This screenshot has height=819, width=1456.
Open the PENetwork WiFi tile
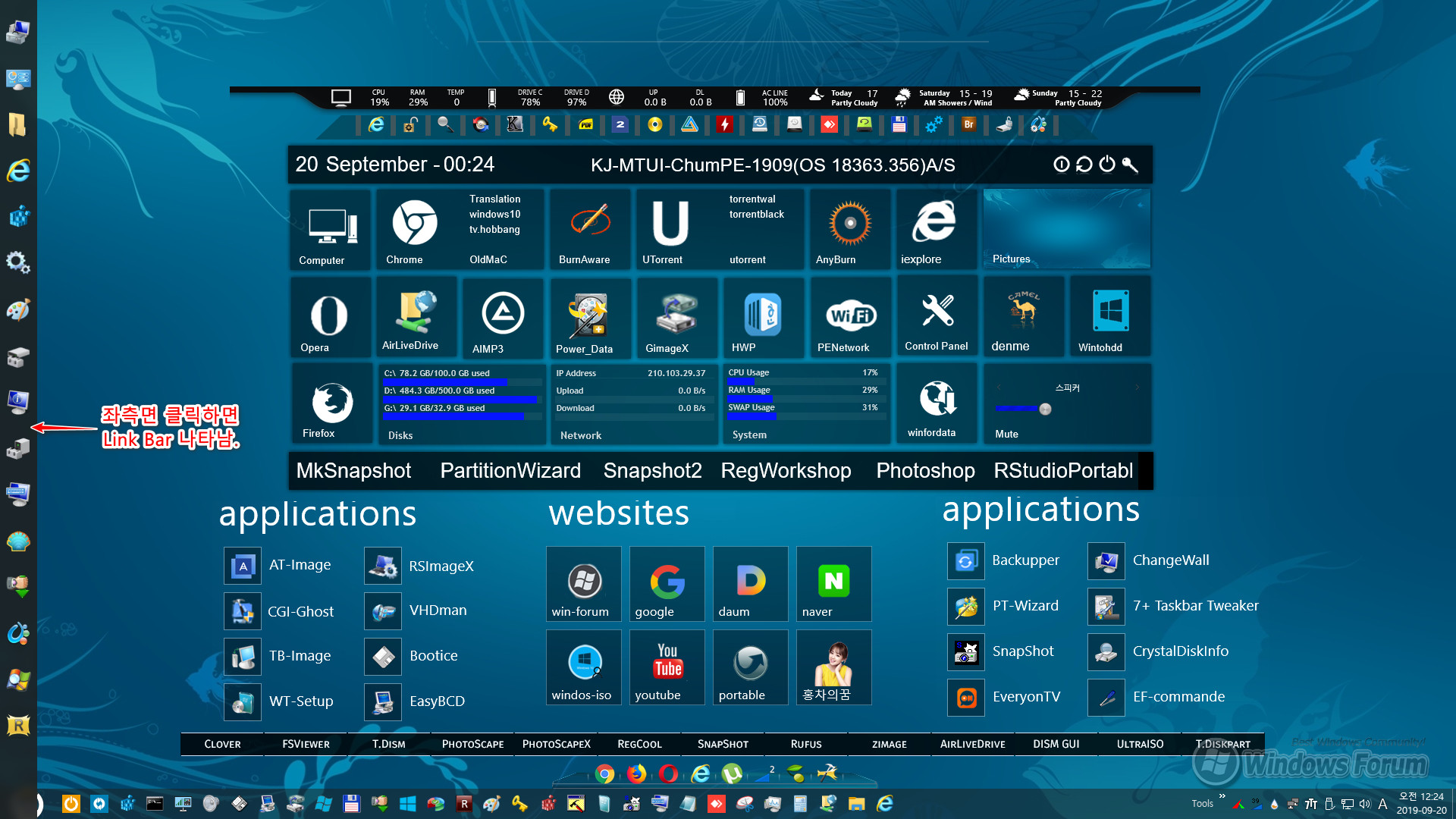pos(850,317)
